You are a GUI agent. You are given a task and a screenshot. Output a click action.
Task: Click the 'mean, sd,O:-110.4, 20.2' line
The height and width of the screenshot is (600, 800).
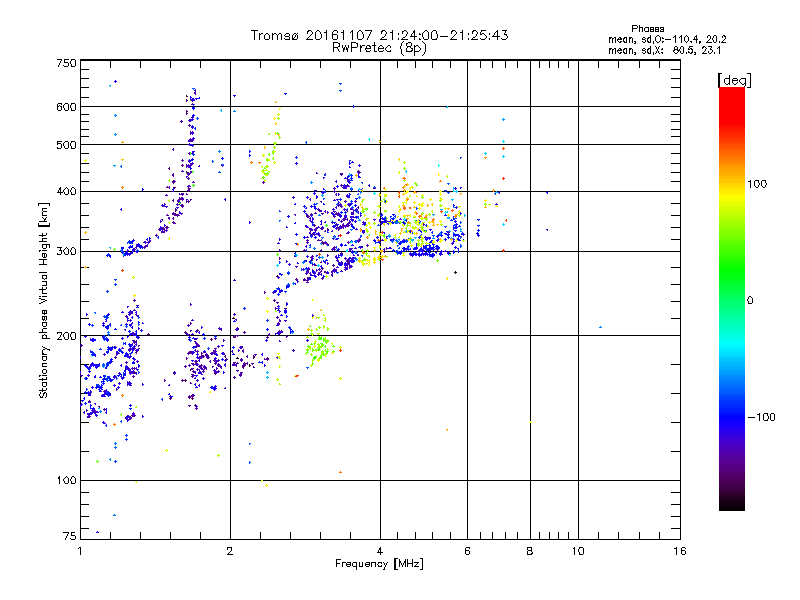tap(667, 39)
